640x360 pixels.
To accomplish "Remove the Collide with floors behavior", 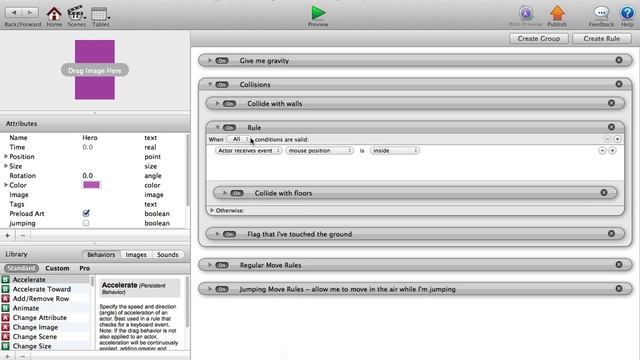I will (x=604, y=193).
